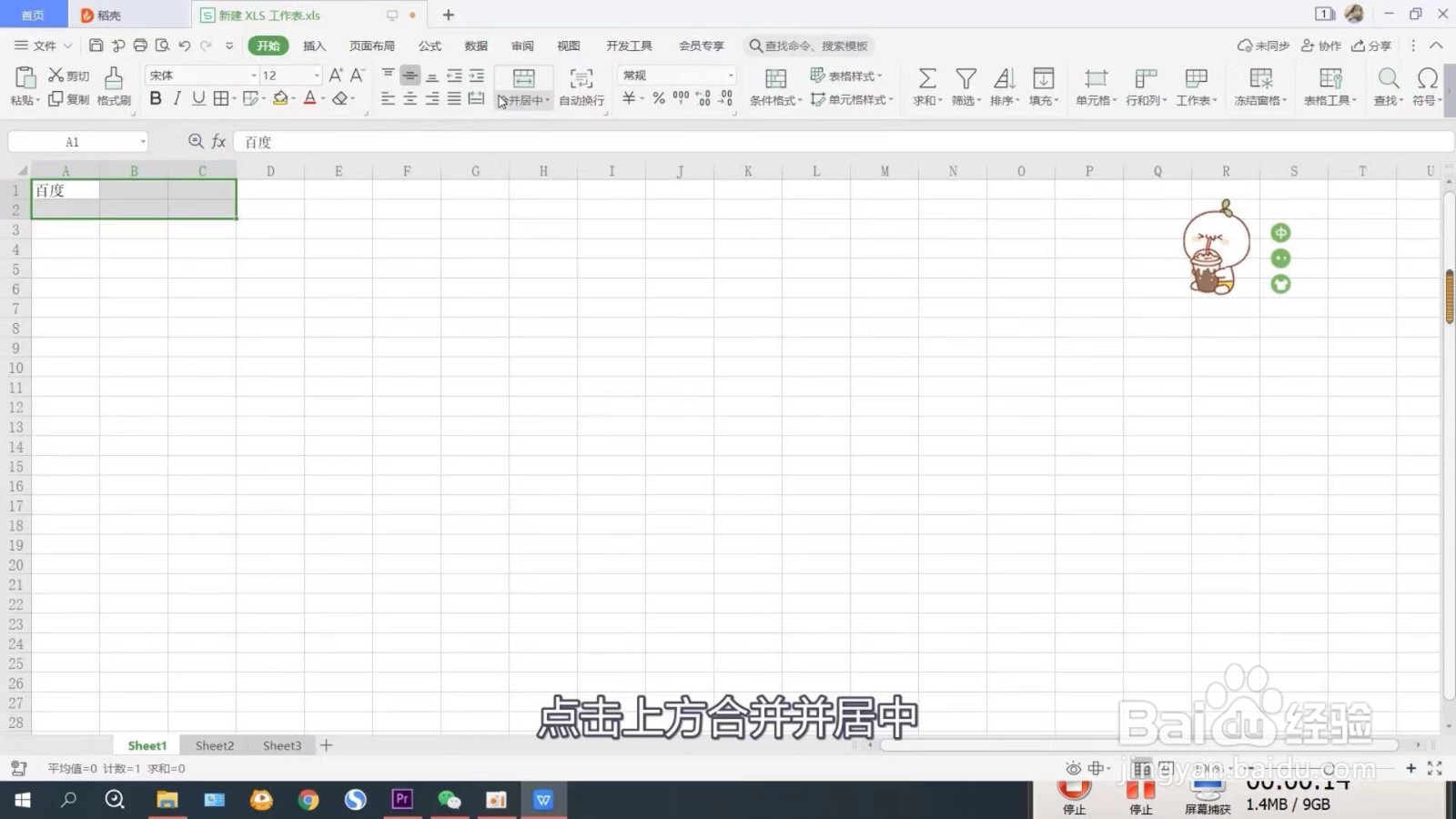This screenshot has width=1456, height=819.
Task: Click the Redo arrow icon
Action: (207, 45)
